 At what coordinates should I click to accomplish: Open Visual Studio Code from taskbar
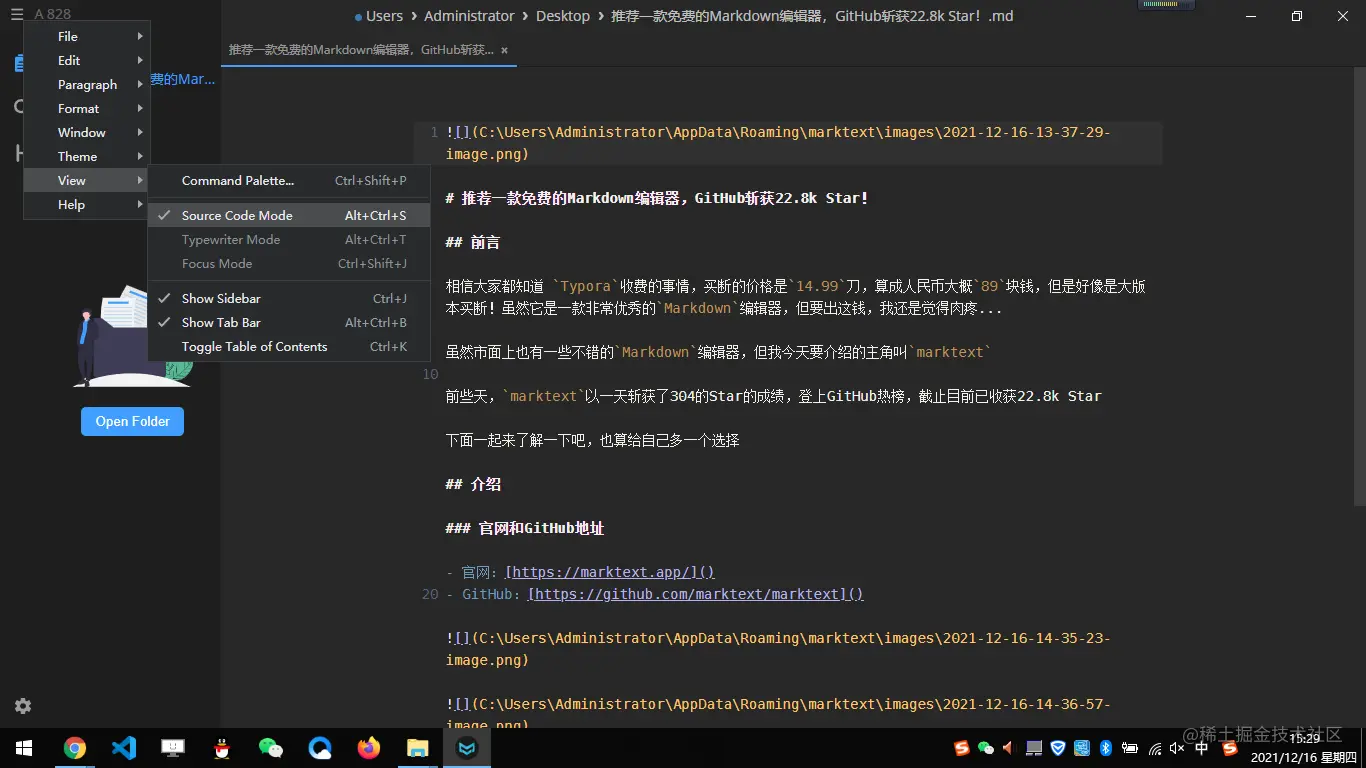(x=124, y=748)
